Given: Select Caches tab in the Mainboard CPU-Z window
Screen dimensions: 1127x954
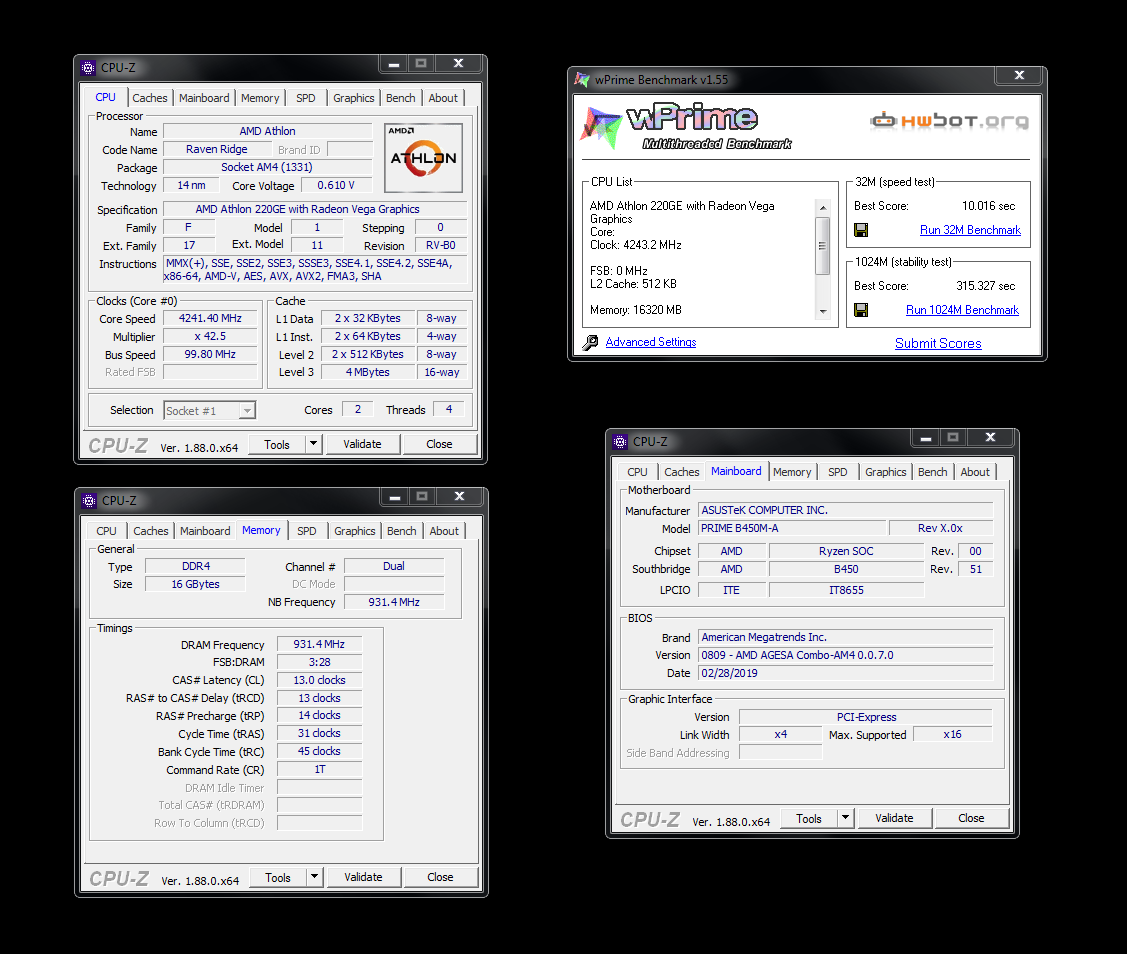Looking at the screenshot, I should coord(681,472).
